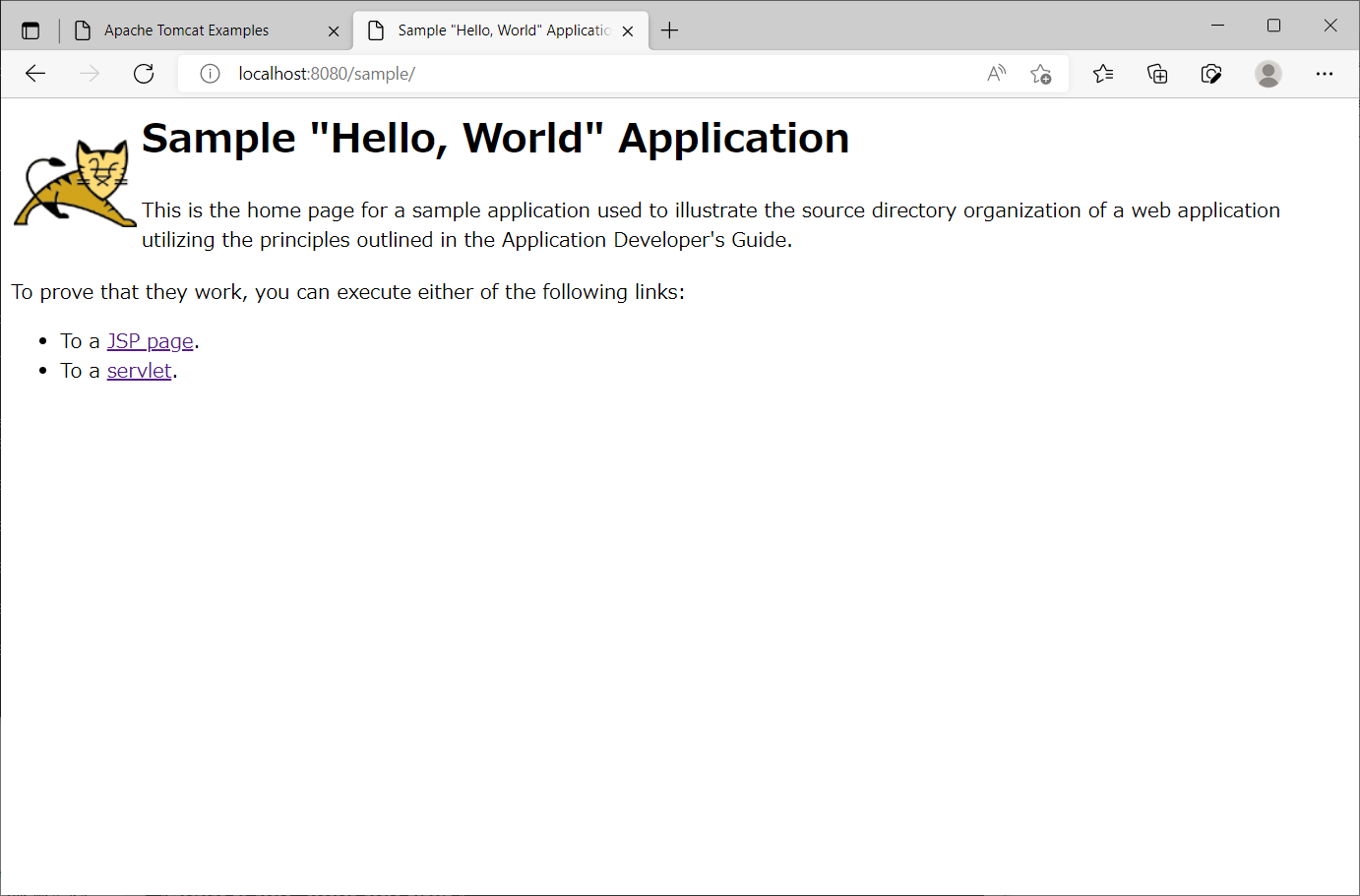Viewport: 1360px width, 896px height.
Task: Open the Collections panel
Action: (1156, 73)
